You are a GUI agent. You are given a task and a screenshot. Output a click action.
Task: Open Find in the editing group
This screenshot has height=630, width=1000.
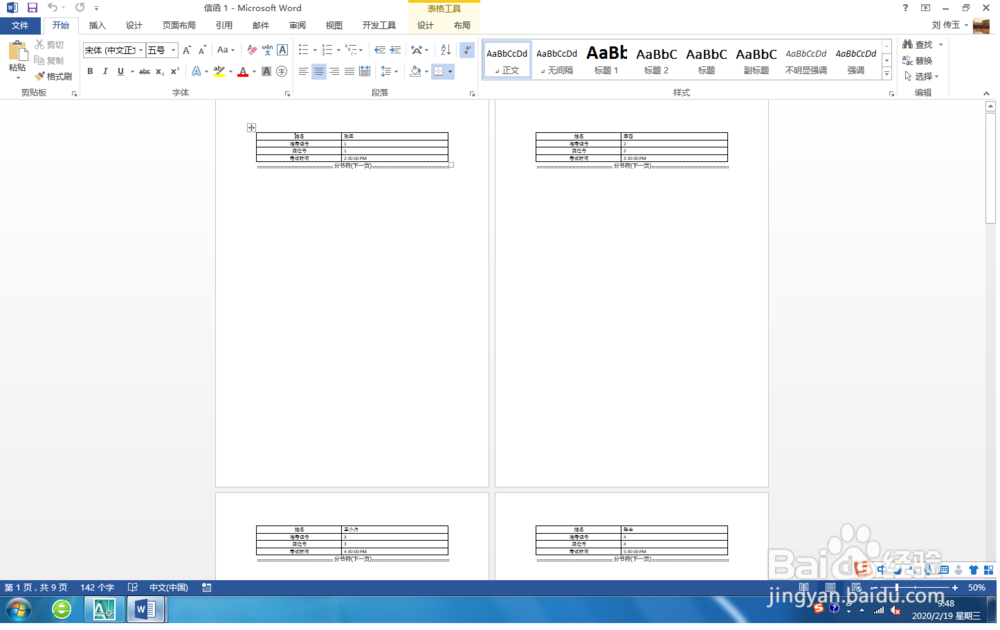point(917,44)
